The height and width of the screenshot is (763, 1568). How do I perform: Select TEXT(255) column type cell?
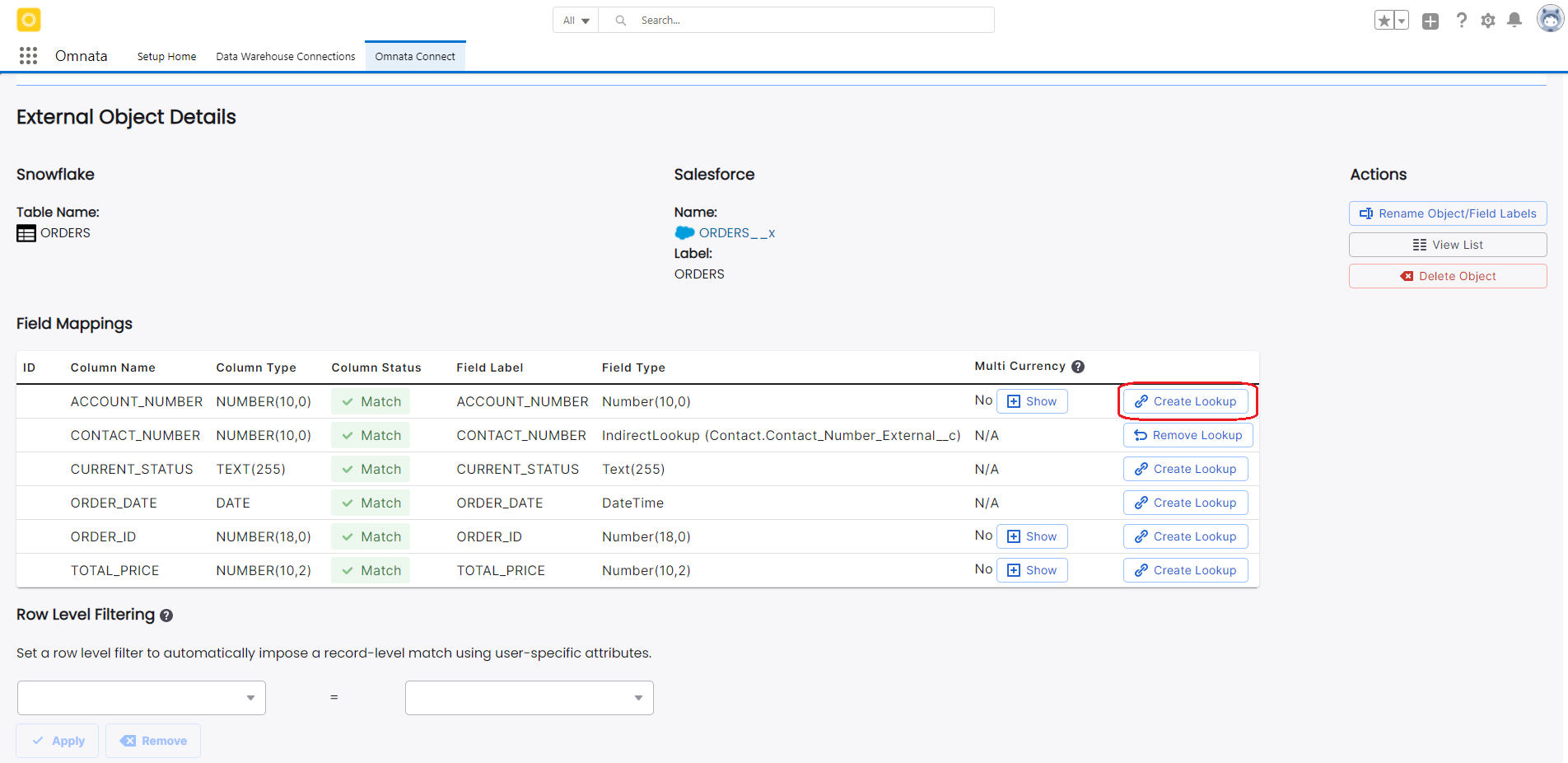[x=251, y=469]
